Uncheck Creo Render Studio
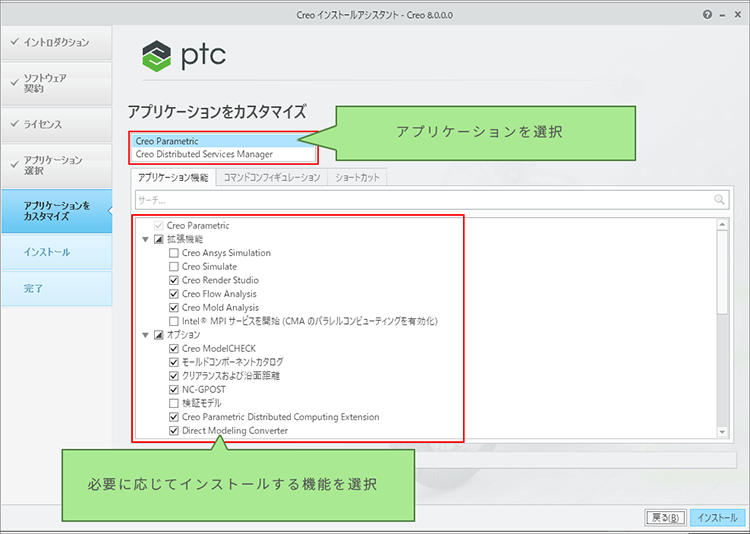This screenshot has width=750, height=534. coord(174,280)
